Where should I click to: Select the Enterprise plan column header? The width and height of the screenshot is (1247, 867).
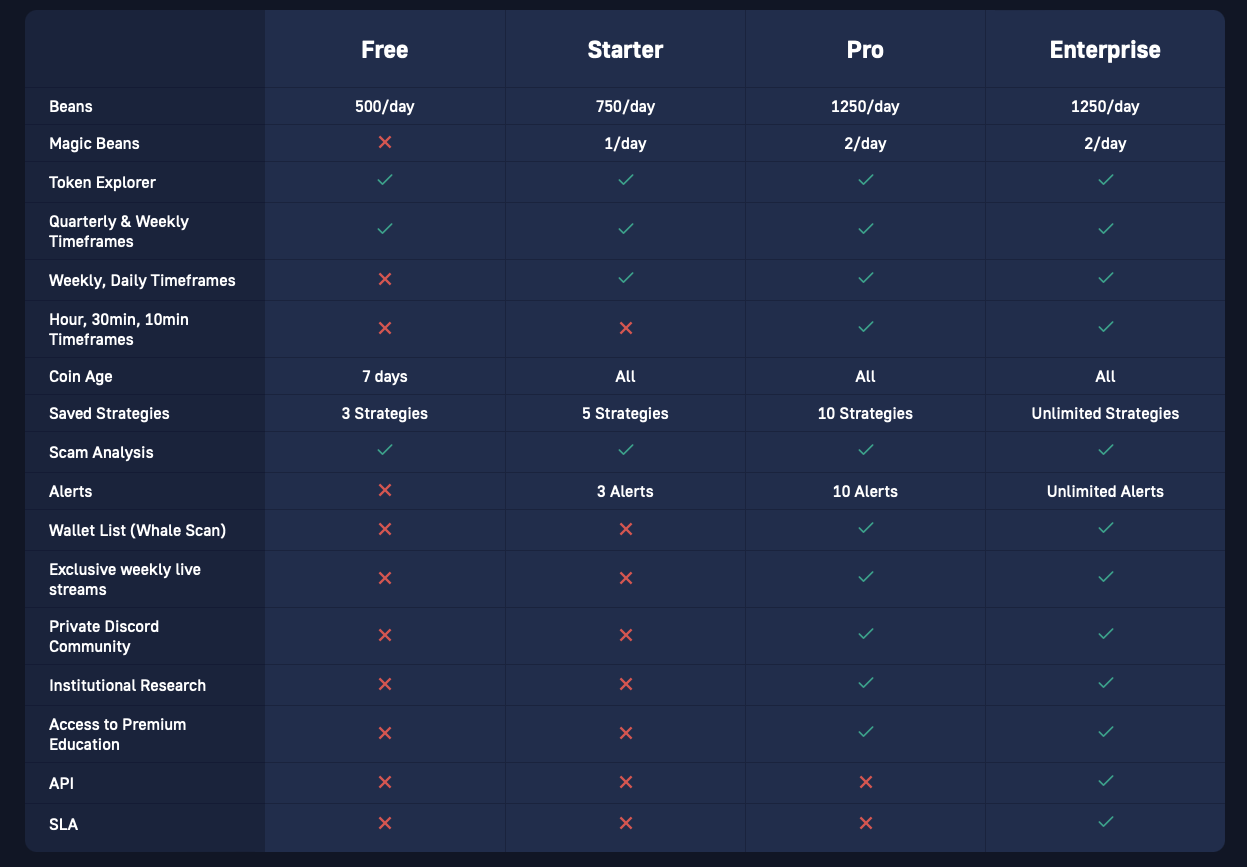tap(1105, 50)
